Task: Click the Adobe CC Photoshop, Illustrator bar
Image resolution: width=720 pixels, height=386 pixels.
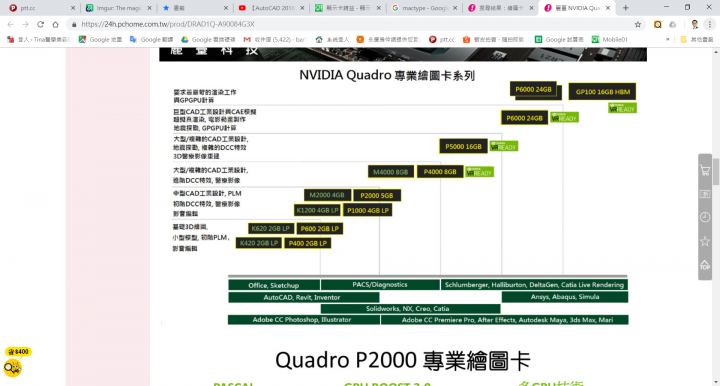Action: click(x=303, y=319)
